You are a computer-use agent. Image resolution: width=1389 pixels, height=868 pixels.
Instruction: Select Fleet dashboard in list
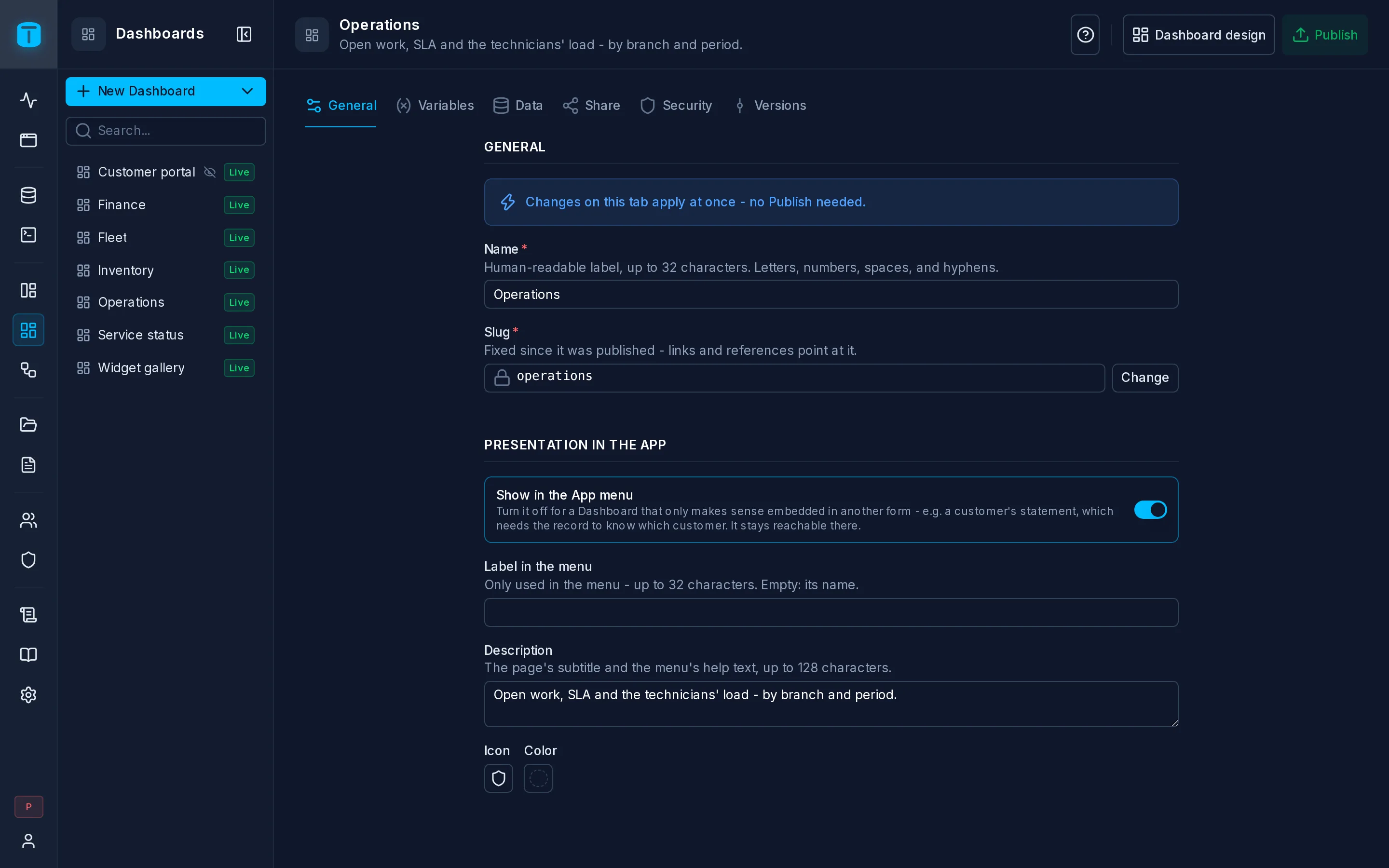point(166,238)
